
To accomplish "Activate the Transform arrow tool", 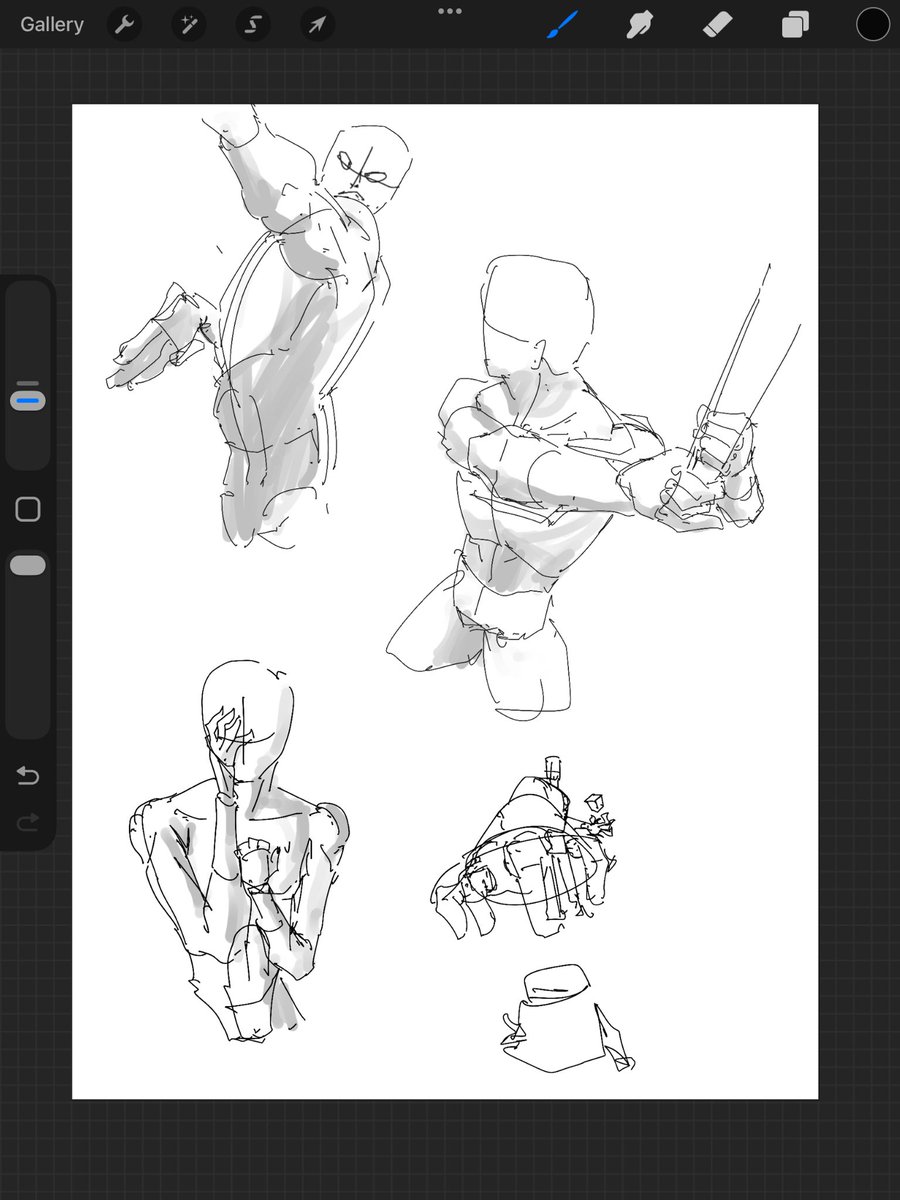I will (x=317, y=25).
